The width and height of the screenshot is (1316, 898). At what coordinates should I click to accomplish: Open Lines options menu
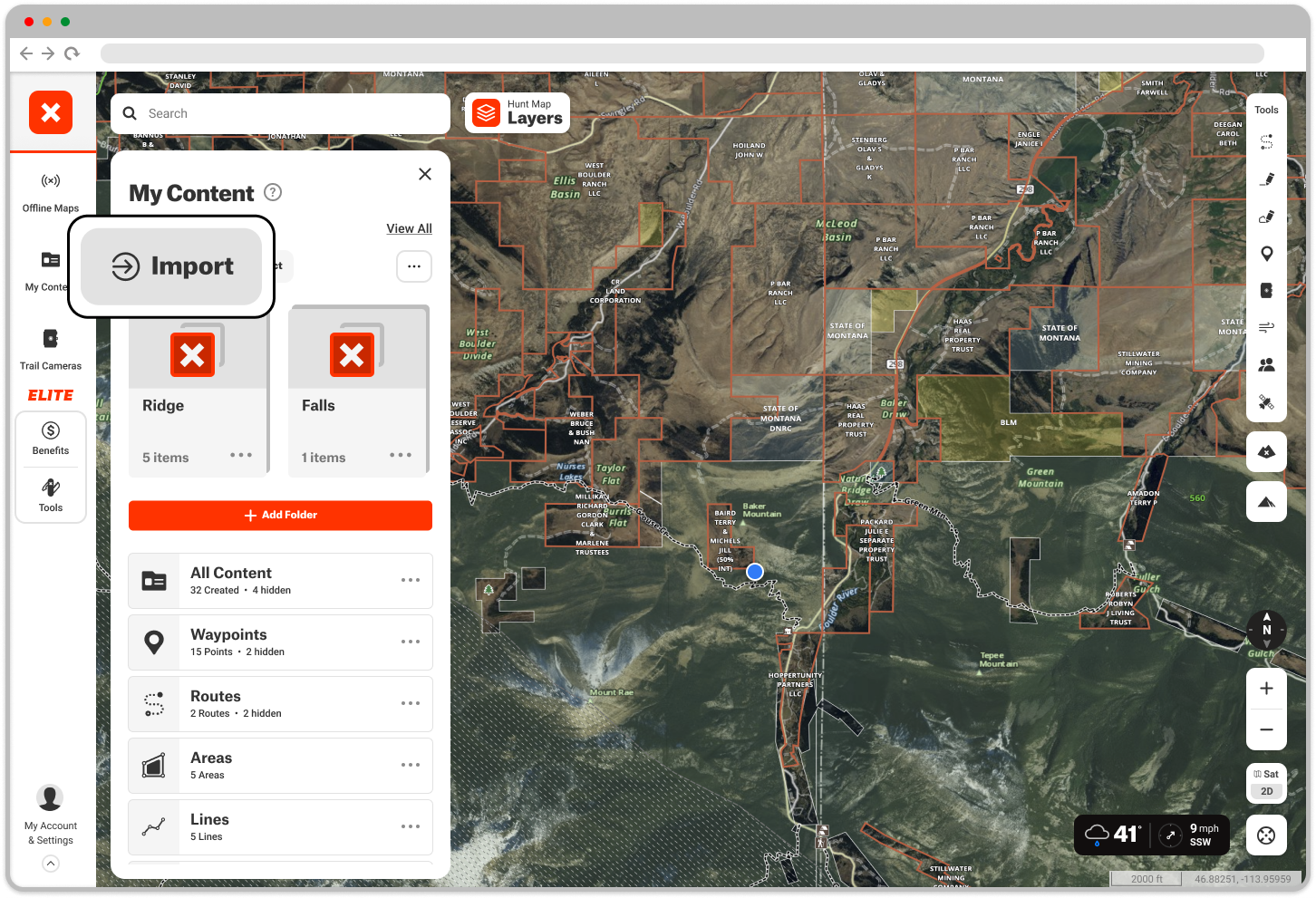point(411,826)
